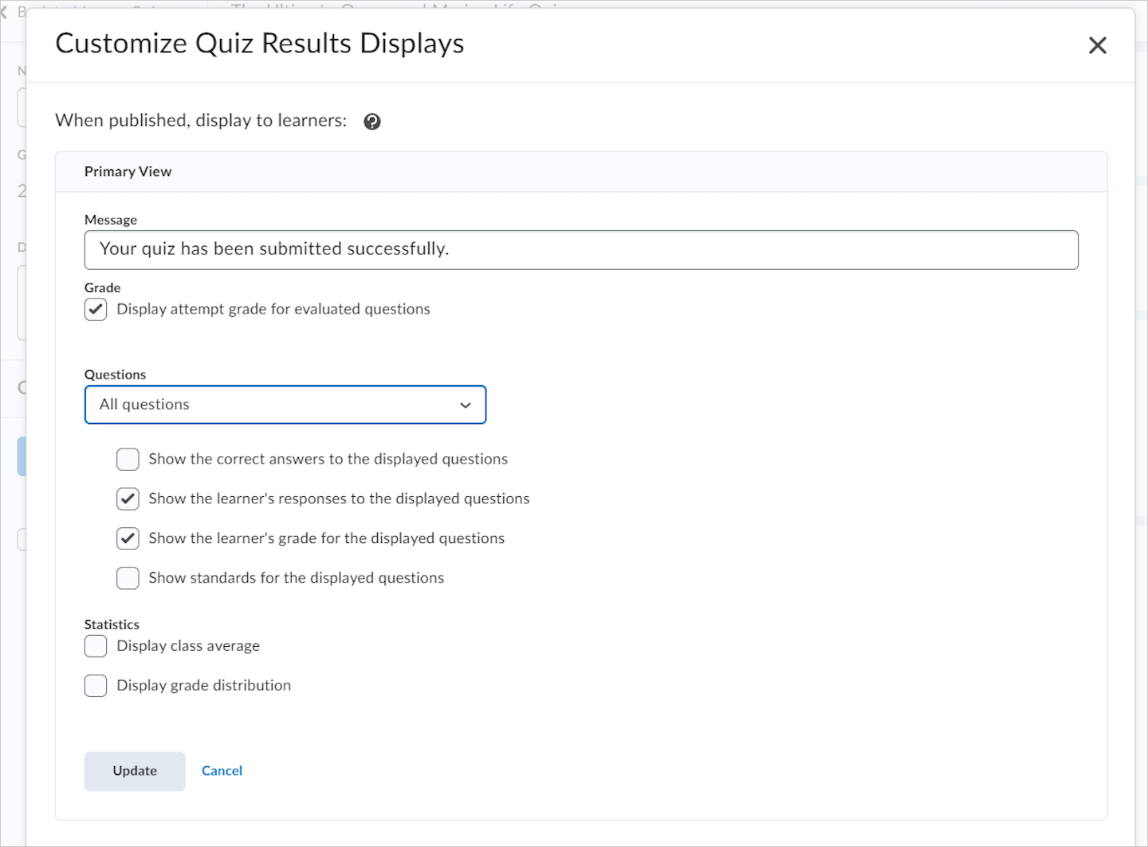This screenshot has height=847, width=1148.
Task: Click into the Message text field
Action: tap(581, 250)
